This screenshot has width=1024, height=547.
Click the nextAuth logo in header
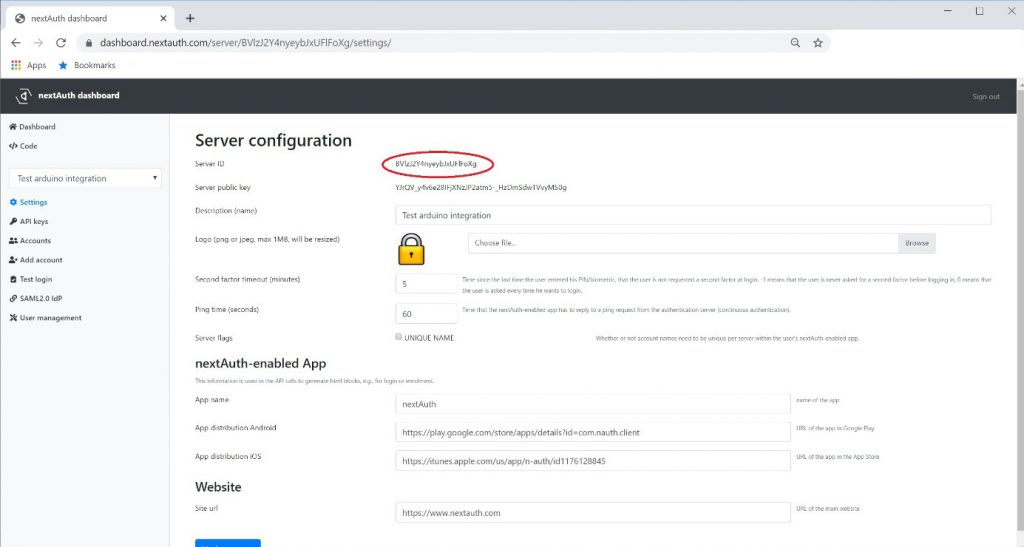click(x=24, y=96)
